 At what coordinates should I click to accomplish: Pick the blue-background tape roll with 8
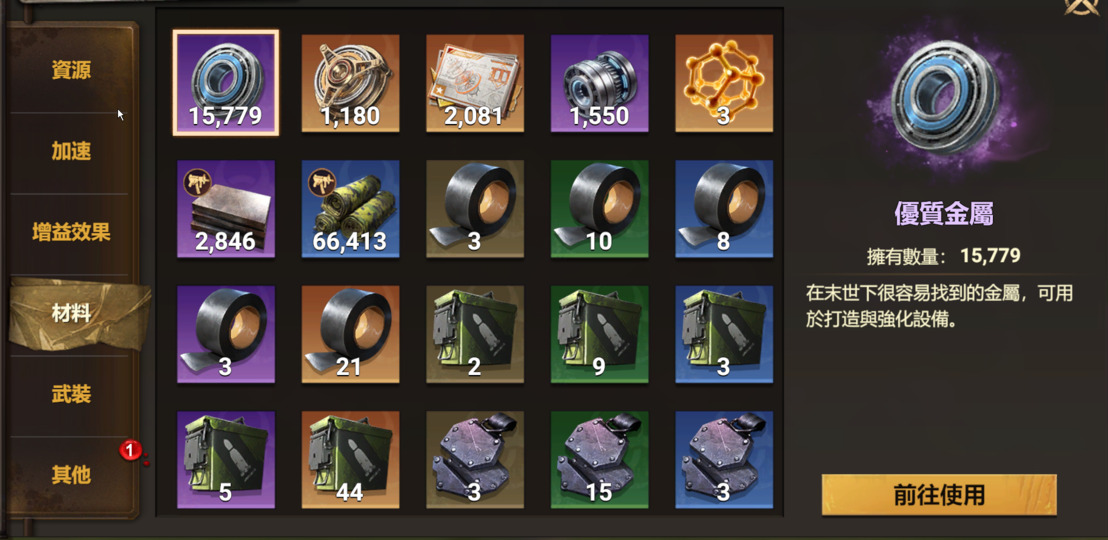724,209
